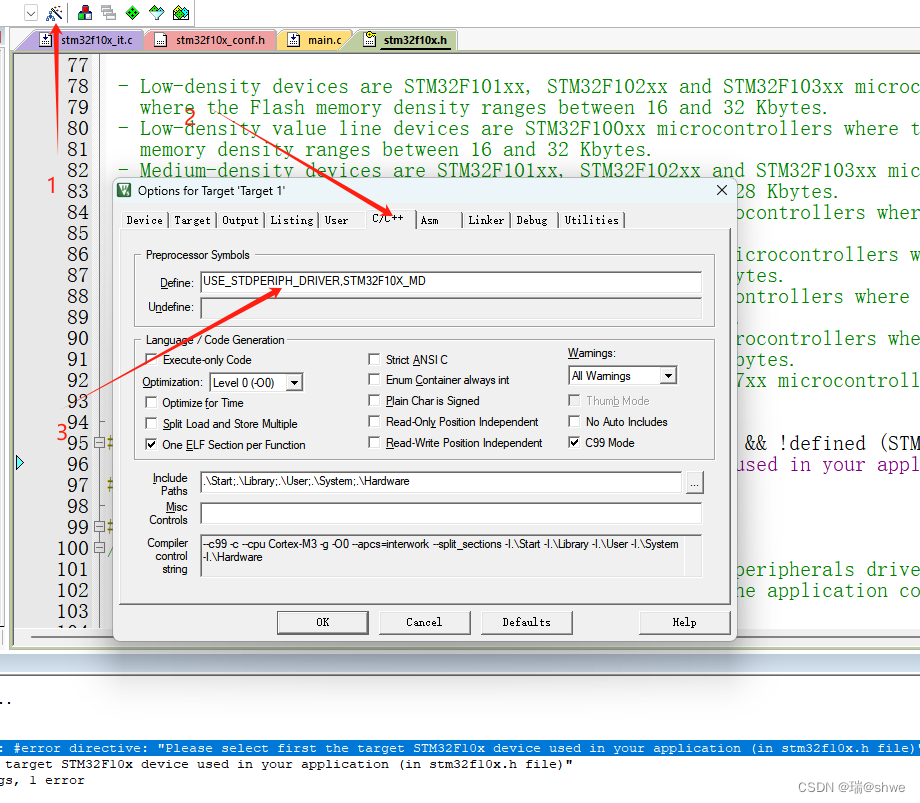Click the Include Paths browse button
The image size is (920, 803).
694,483
